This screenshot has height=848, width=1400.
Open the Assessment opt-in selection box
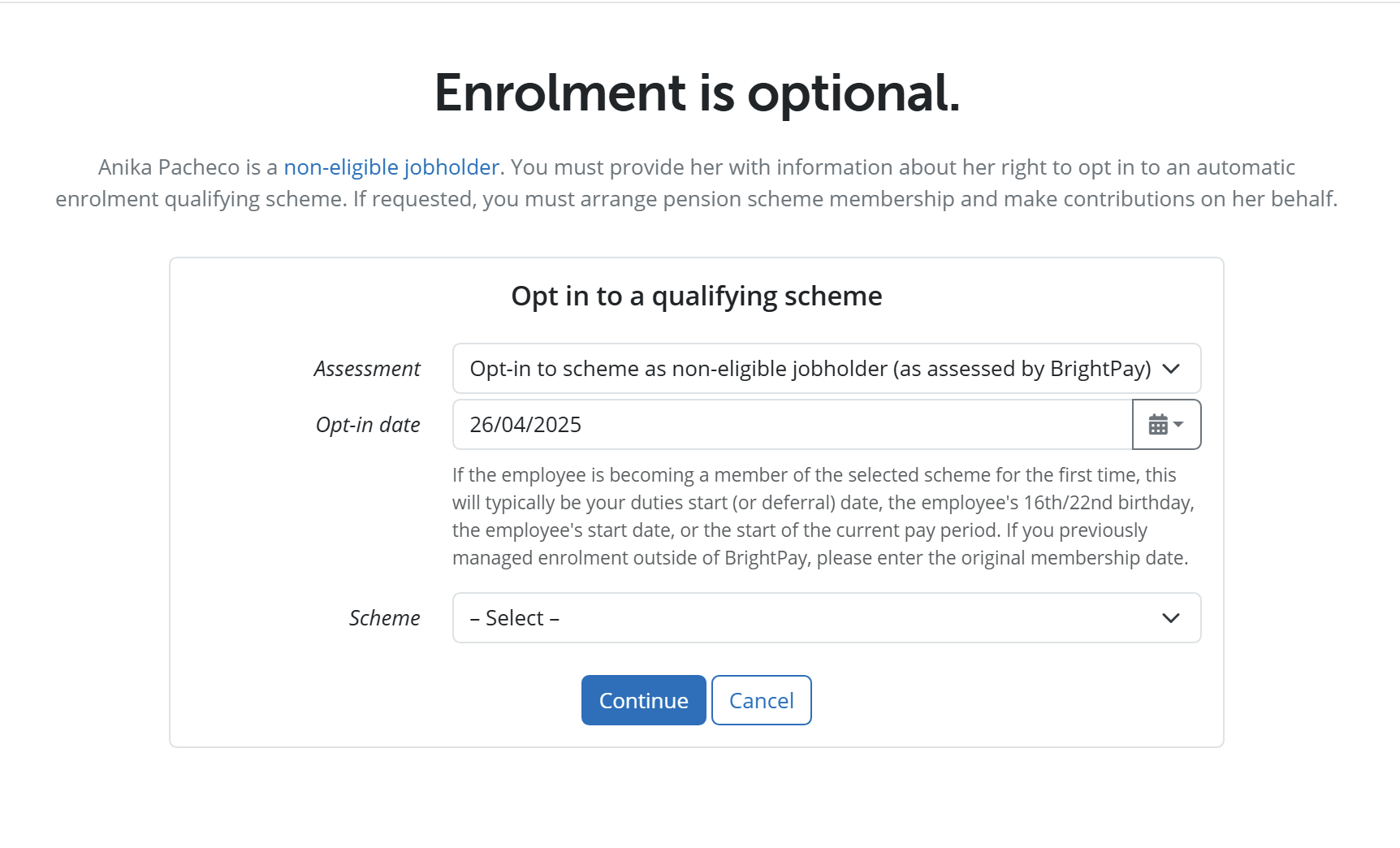tap(827, 369)
